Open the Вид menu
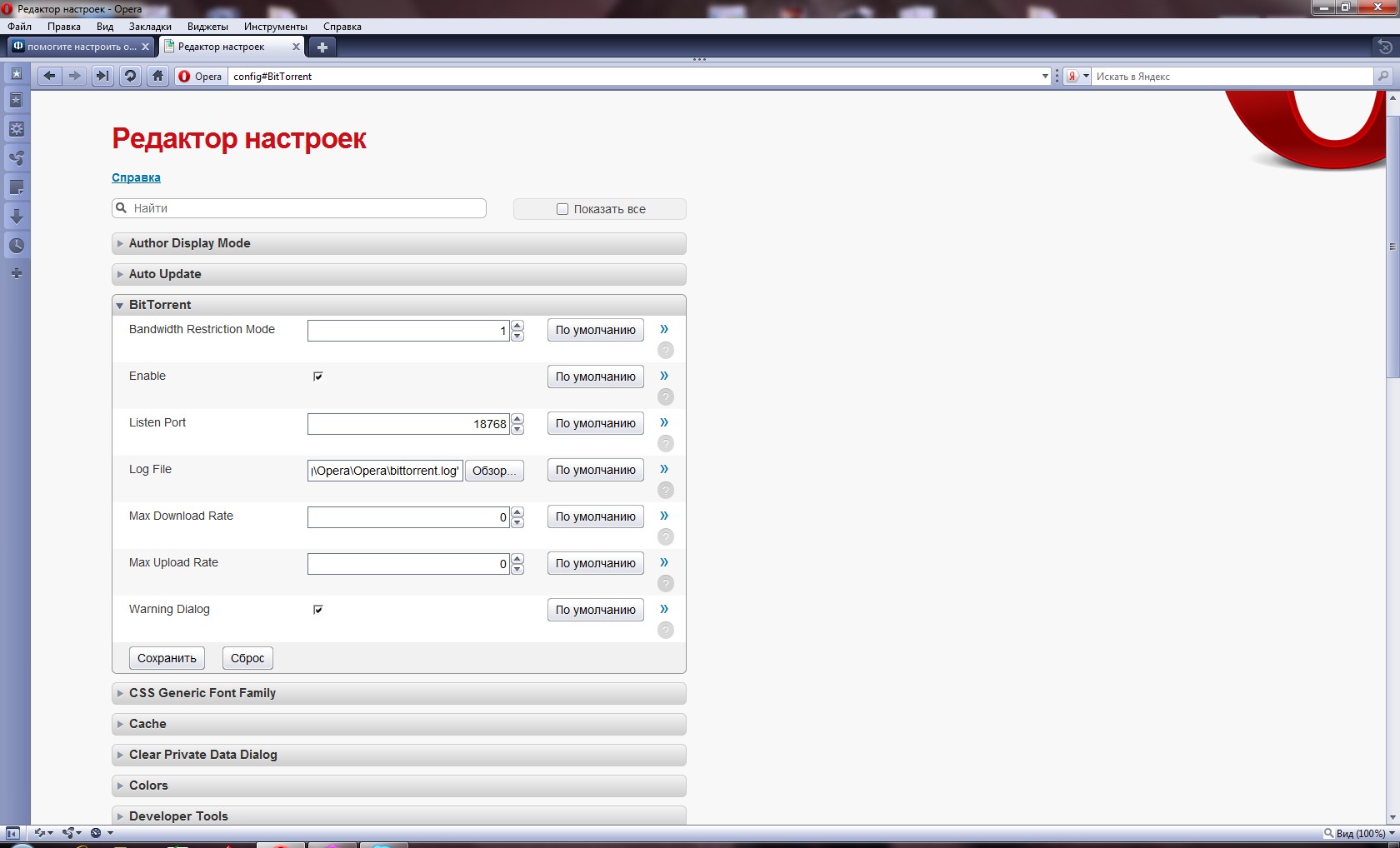The height and width of the screenshot is (848, 1400). coord(105,27)
